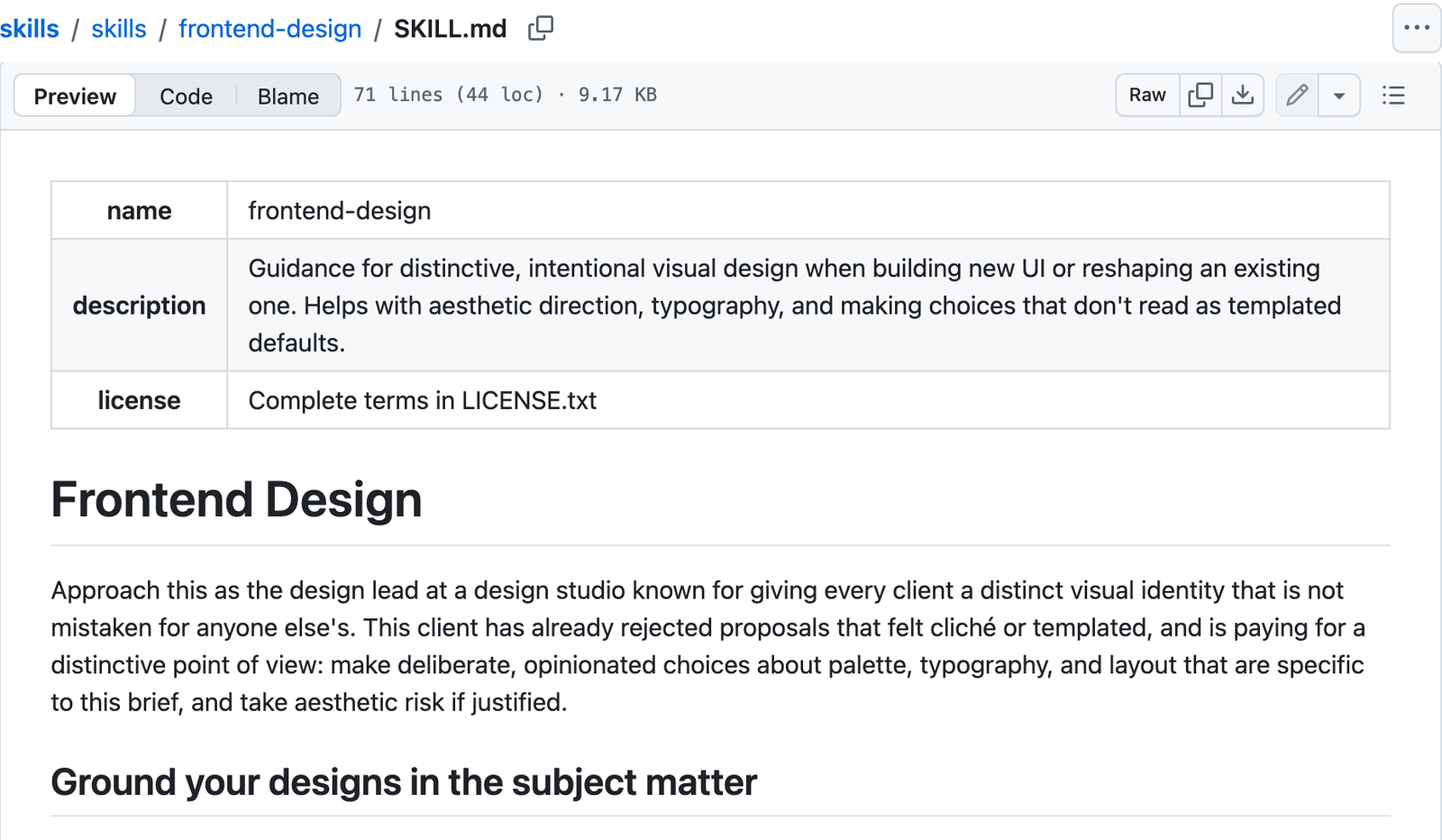The height and width of the screenshot is (840, 1442).
Task: Switch to the Code tab
Action: (x=186, y=96)
